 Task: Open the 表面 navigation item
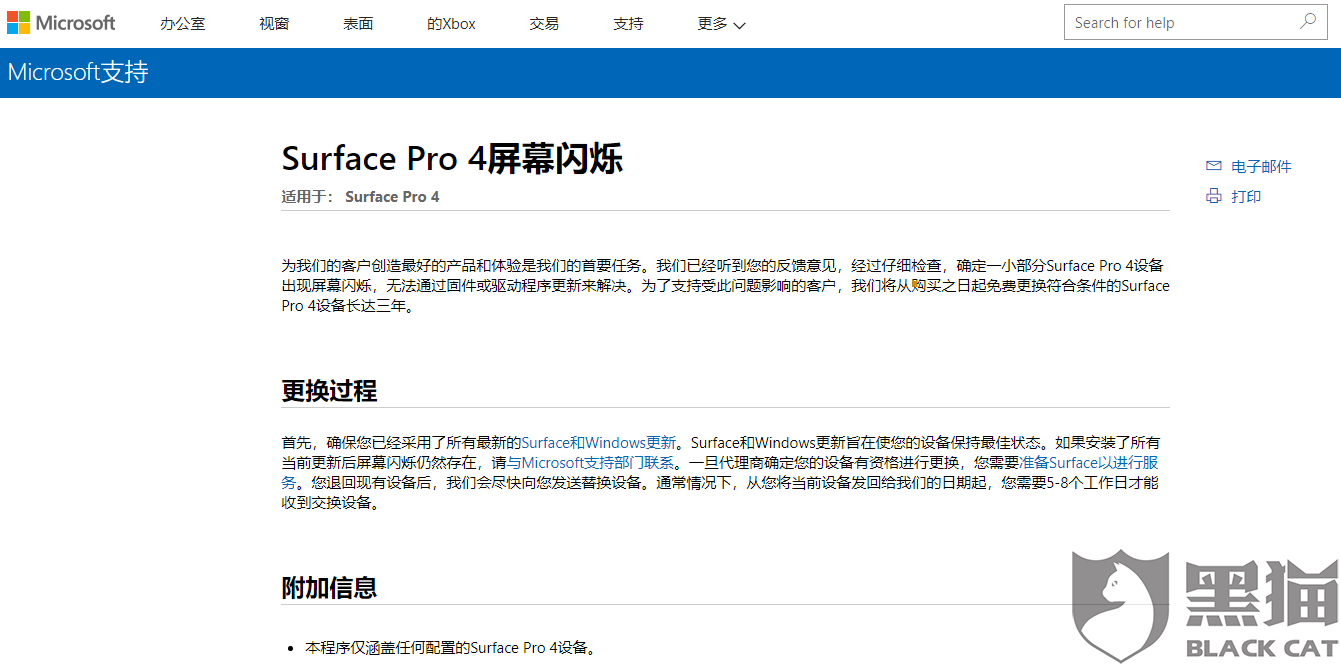357,23
